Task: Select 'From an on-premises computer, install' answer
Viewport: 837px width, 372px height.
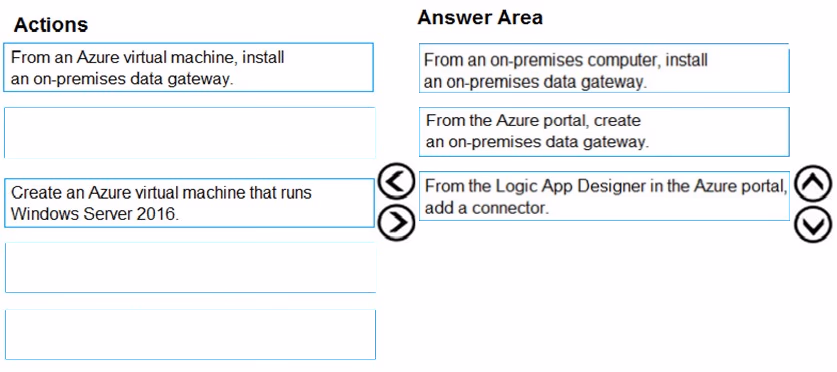Action: click(x=604, y=68)
